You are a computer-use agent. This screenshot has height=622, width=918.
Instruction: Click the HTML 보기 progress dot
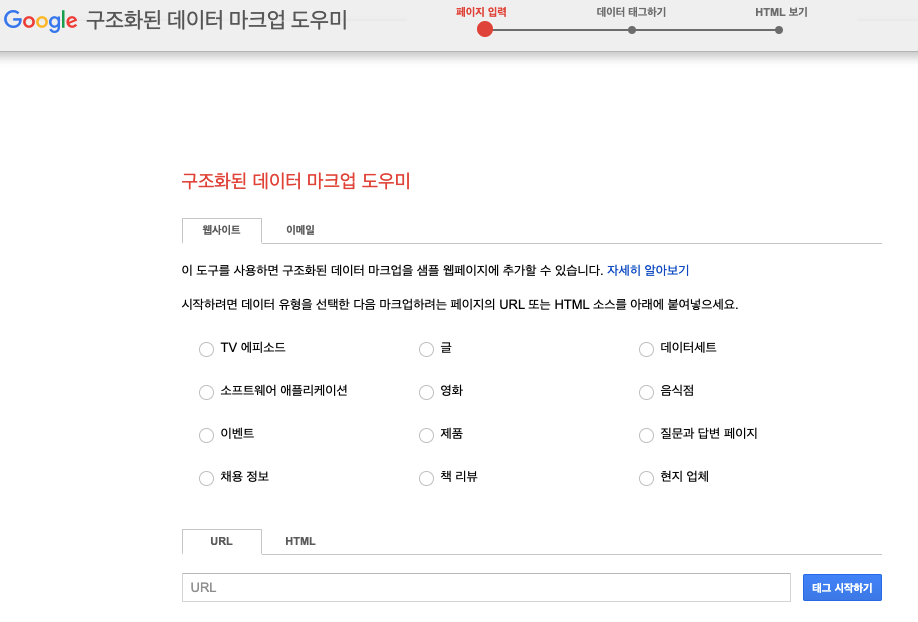(778, 30)
